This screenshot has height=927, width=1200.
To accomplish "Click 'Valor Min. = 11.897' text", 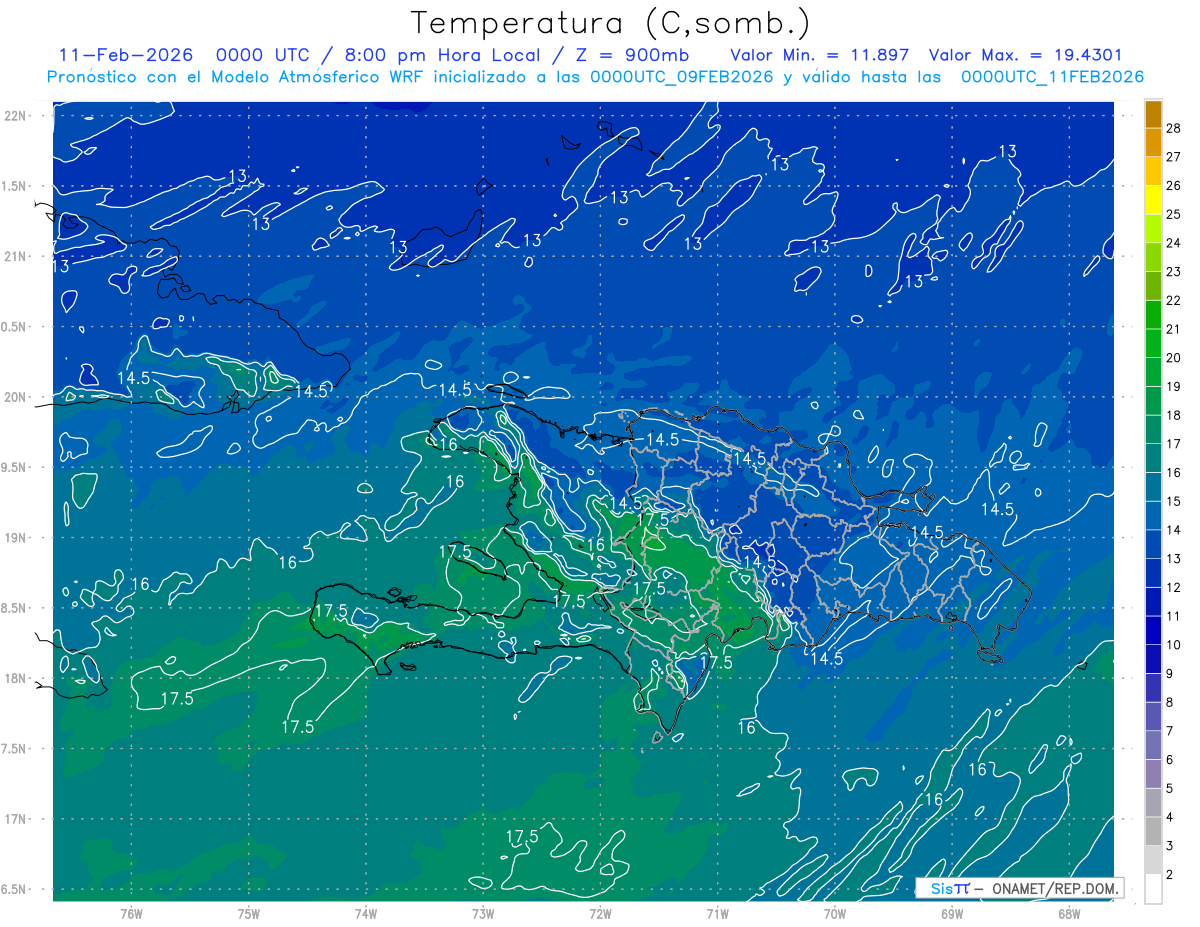I will click(820, 55).
